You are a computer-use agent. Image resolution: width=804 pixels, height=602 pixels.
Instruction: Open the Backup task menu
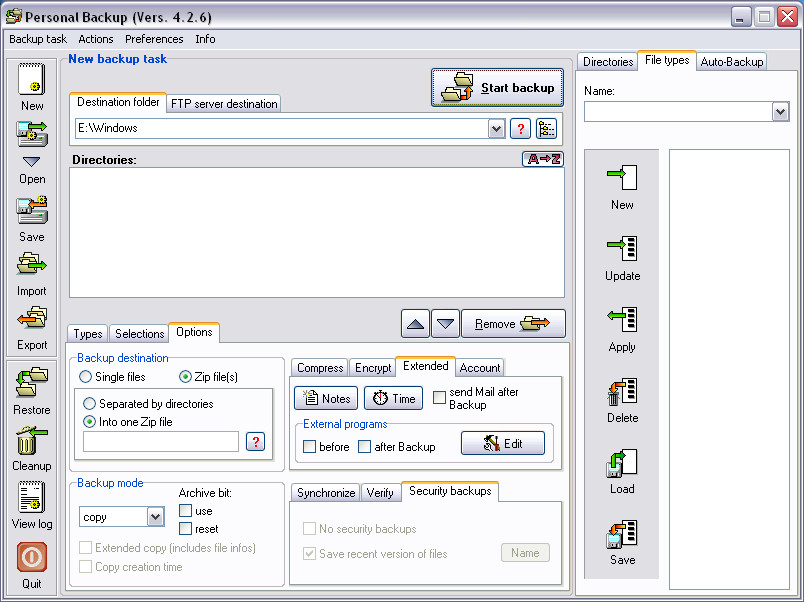[38, 39]
